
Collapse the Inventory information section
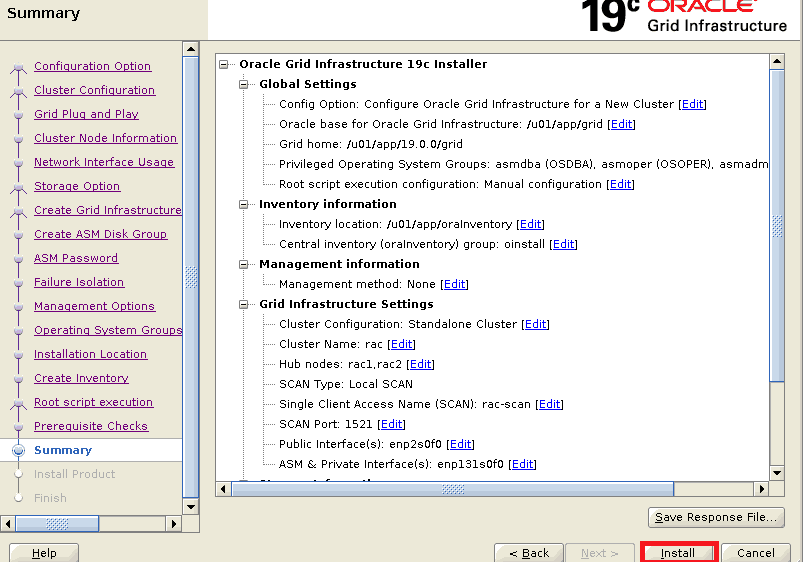[x=244, y=204]
